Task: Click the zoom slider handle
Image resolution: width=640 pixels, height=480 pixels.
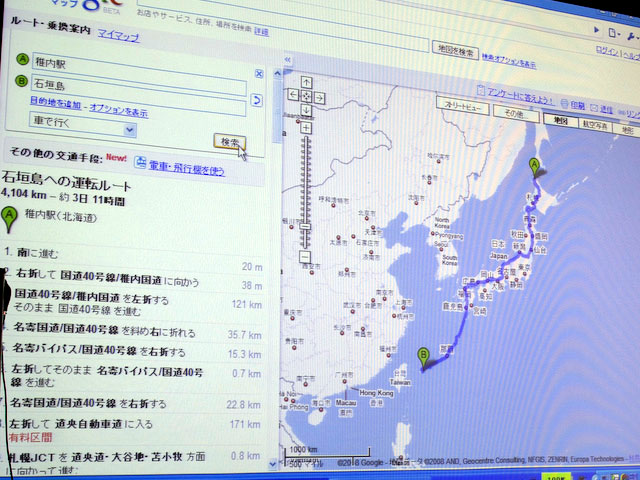Action: click(x=305, y=227)
